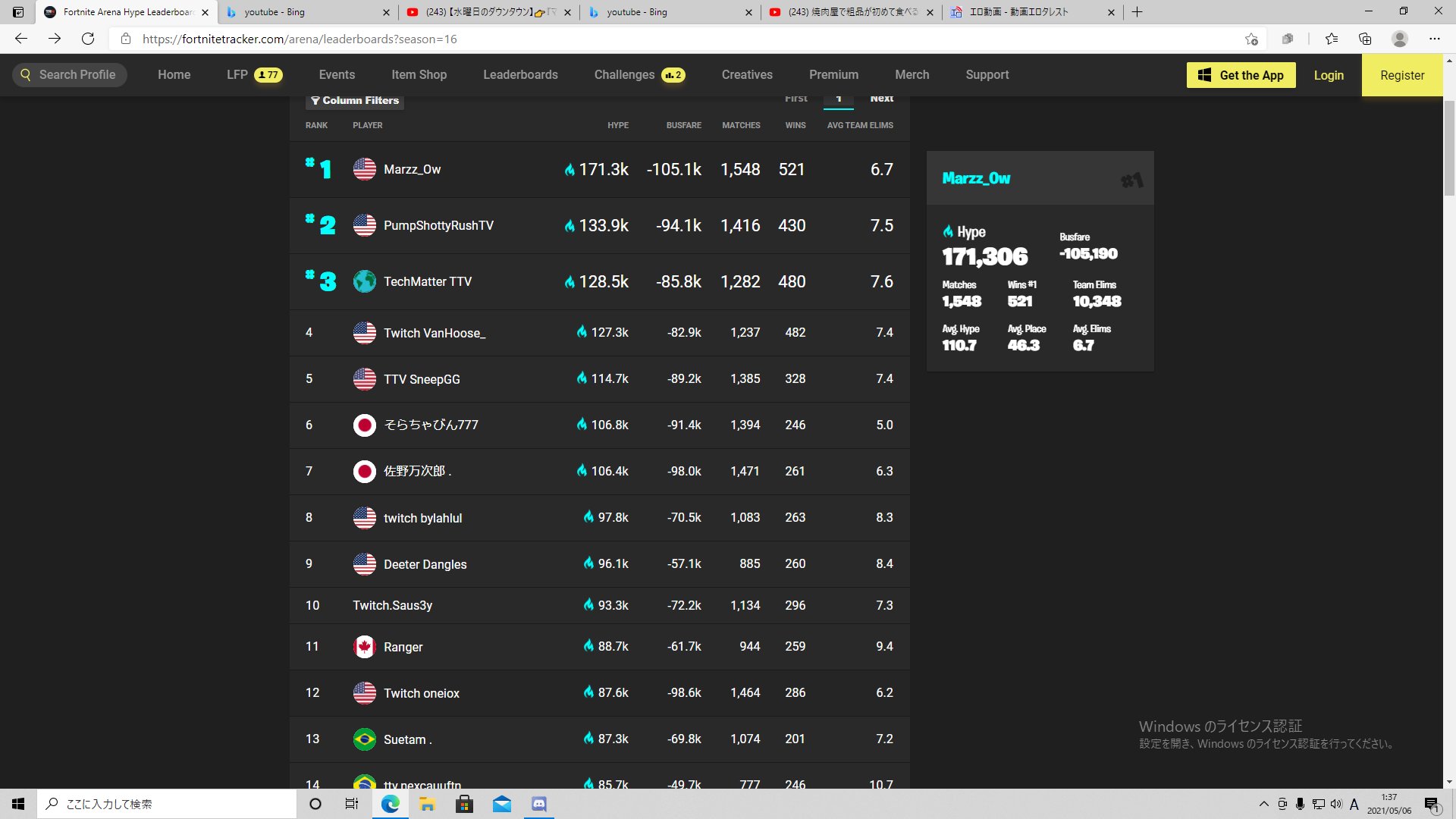Open File Explorer taskbar icon
Viewport: 1456px width, 819px height.
(x=427, y=804)
